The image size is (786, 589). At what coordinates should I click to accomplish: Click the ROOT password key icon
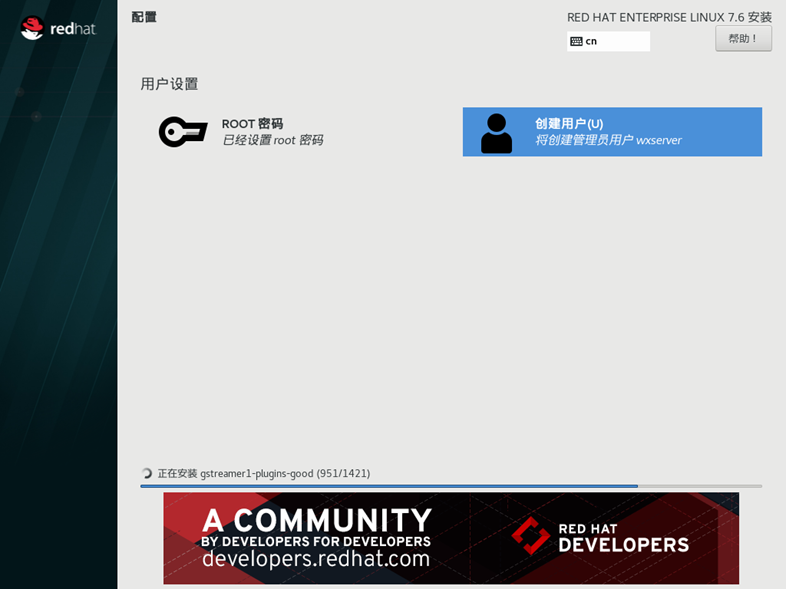[183, 132]
